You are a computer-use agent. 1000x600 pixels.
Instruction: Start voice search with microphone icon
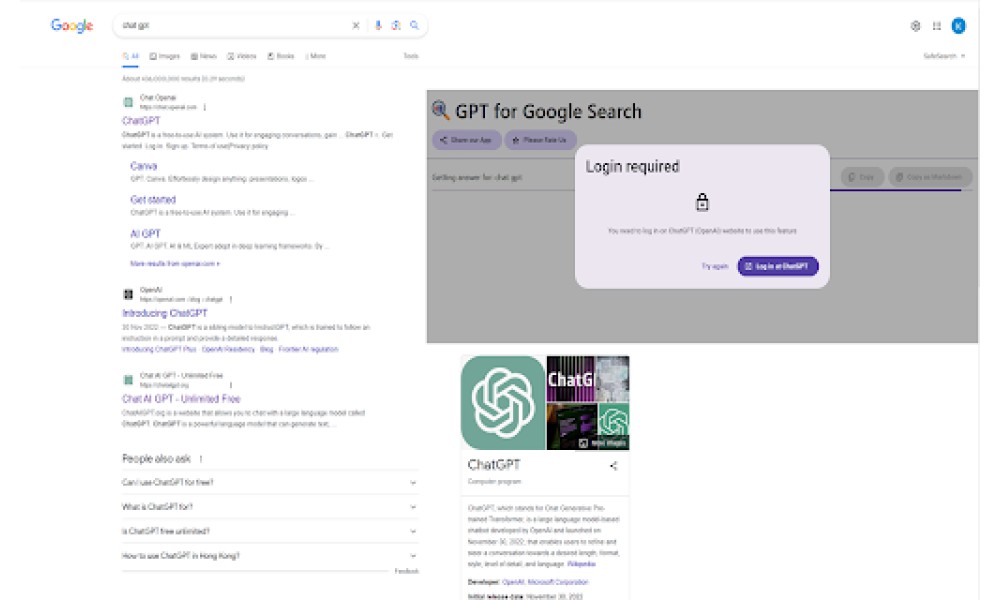378,26
